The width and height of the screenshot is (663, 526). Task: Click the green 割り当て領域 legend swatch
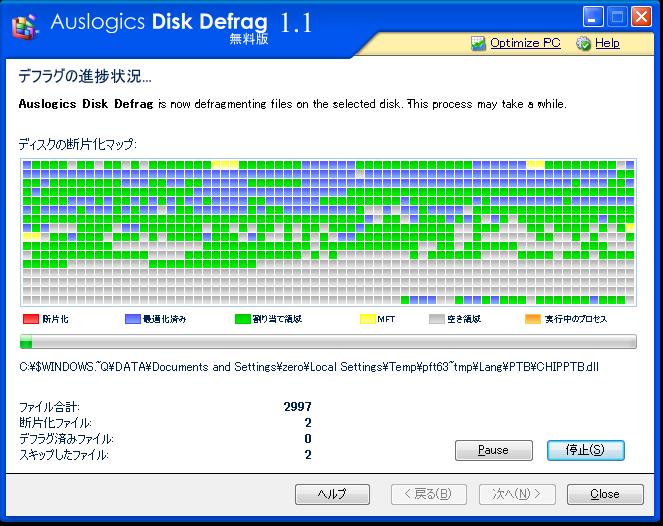(241, 319)
